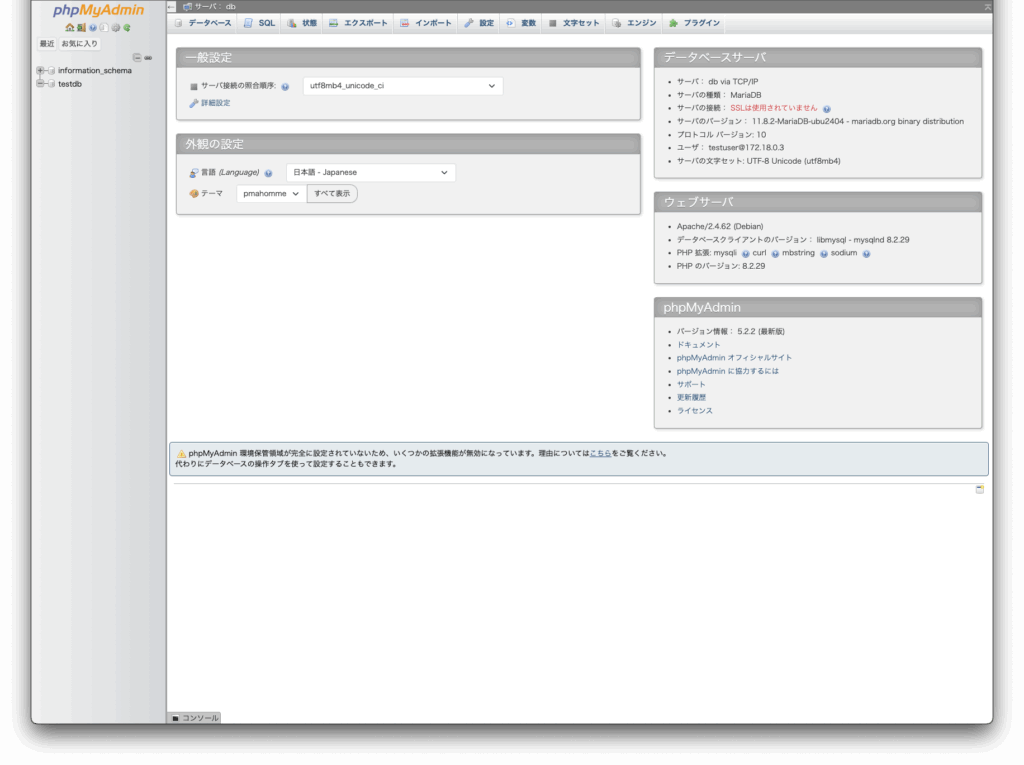The width and height of the screenshot is (1024, 765).
Task: Click the collapse-all icon in navigation tree
Action: [136, 57]
